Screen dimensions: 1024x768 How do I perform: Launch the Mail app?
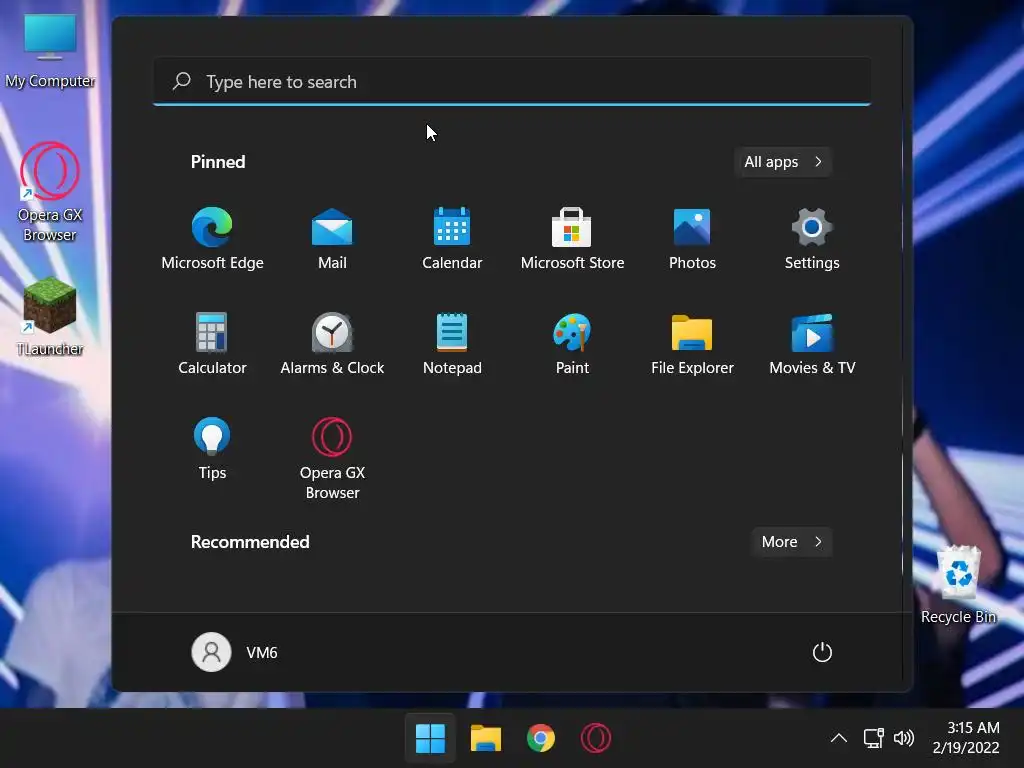pos(332,238)
